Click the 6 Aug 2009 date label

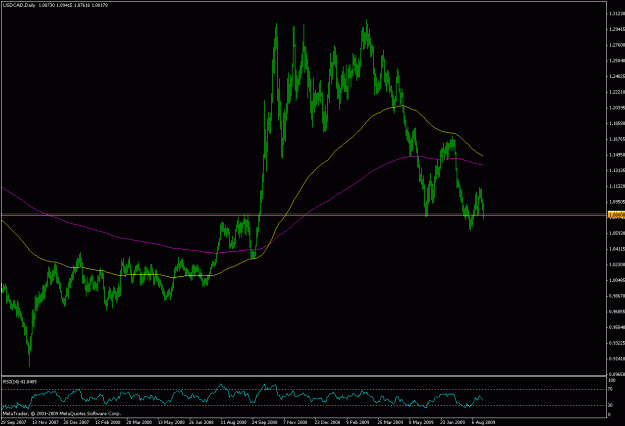483,422
